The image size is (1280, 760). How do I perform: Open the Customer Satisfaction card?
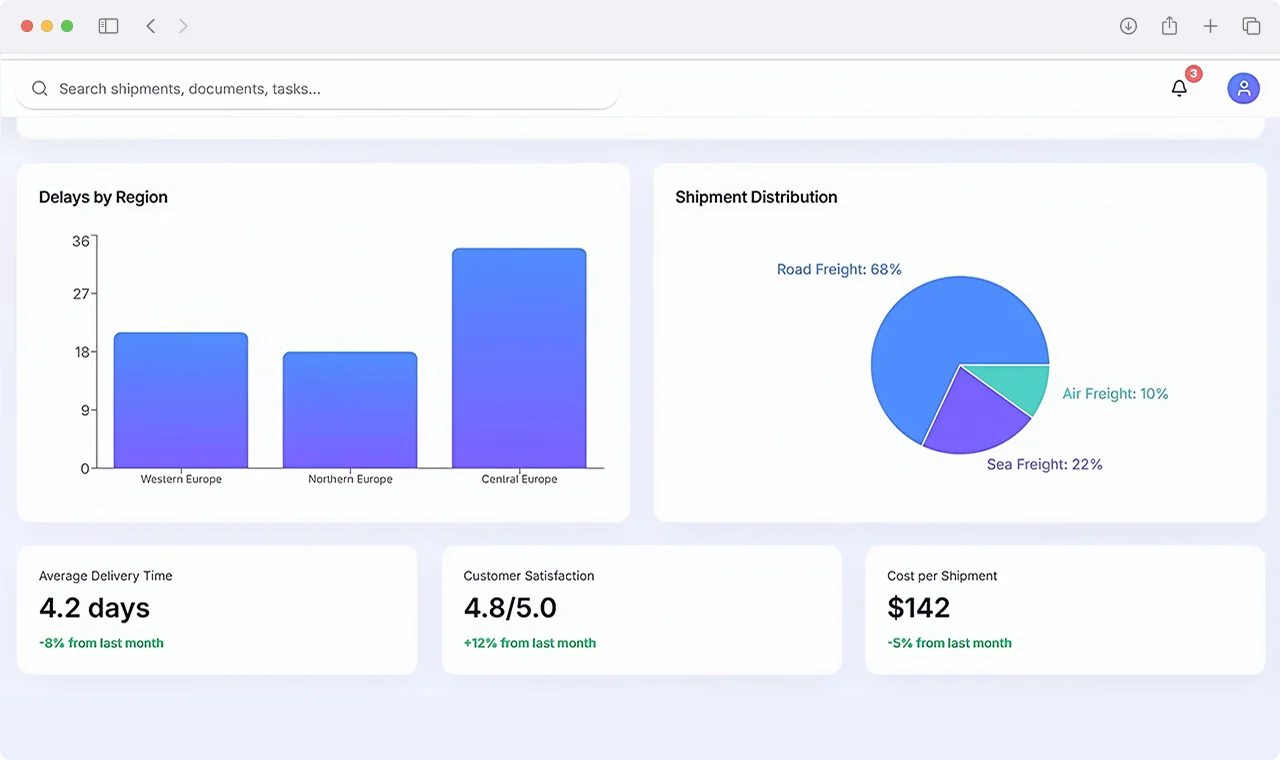(x=641, y=610)
